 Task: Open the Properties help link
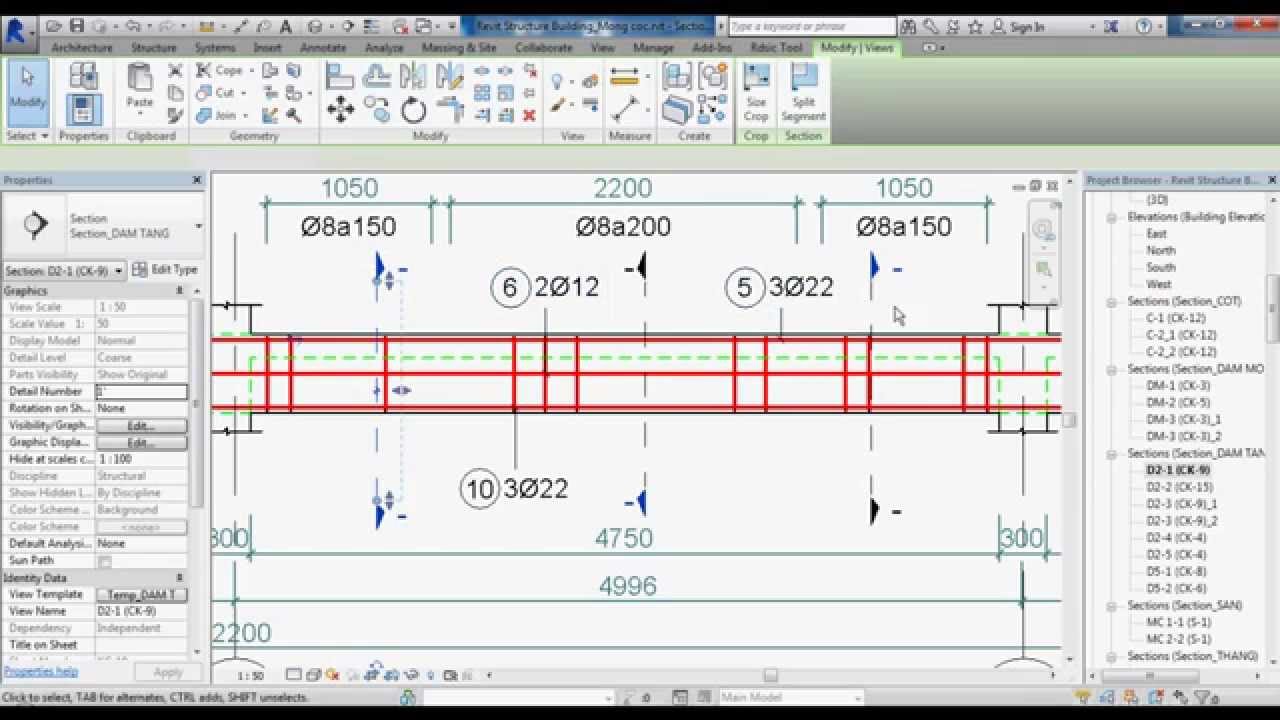tap(41, 672)
